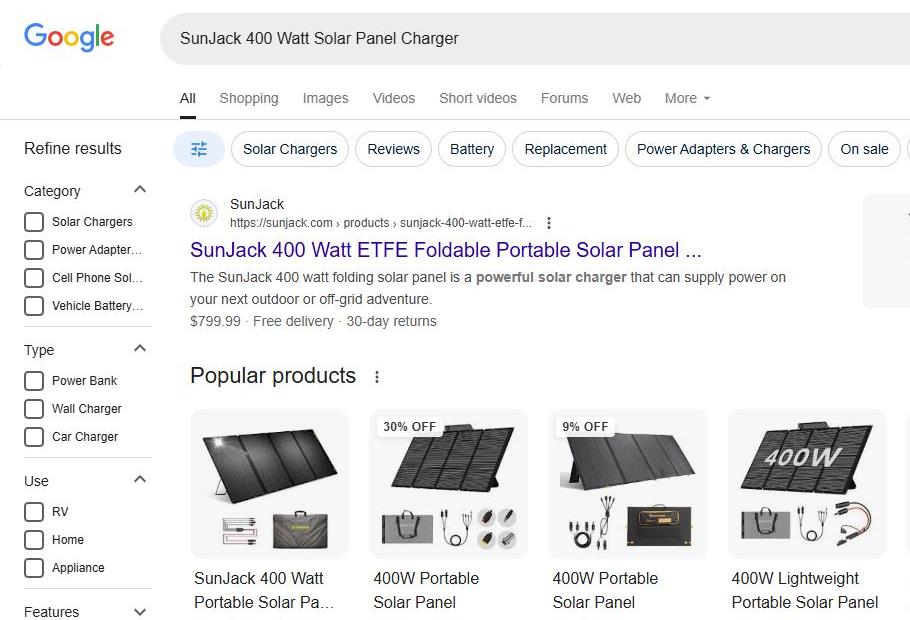Open Popular products three-dot options
Screen dimensions: 910x620
(377, 377)
